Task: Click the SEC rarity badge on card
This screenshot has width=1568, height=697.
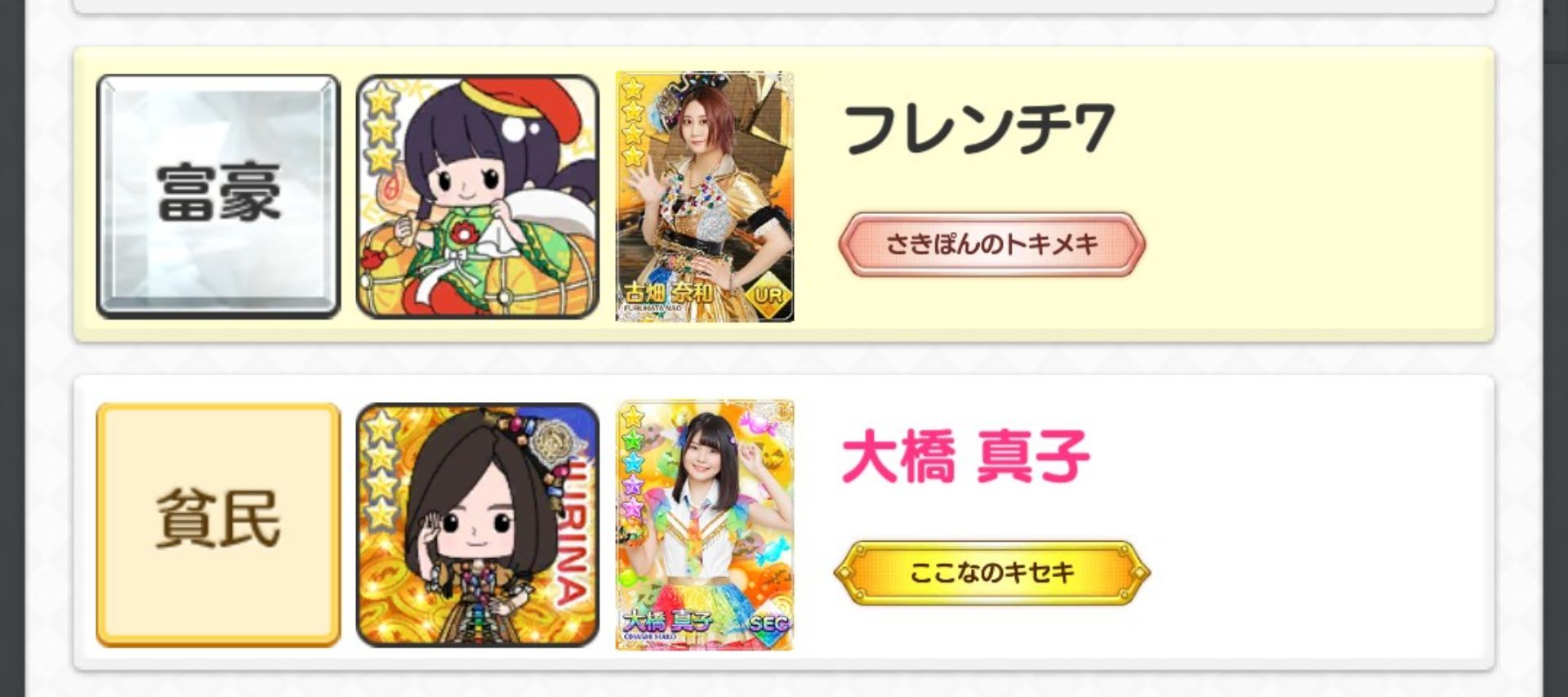Action: [x=768, y=623]
